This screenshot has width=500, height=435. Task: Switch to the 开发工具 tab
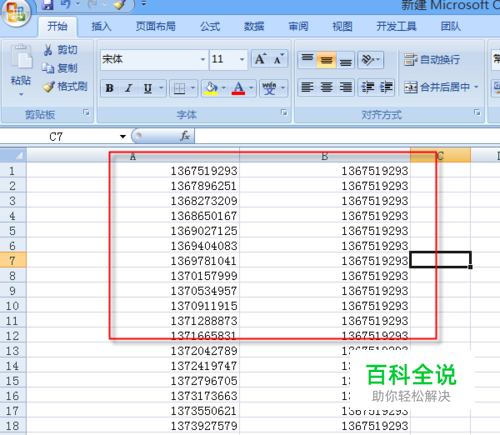tap(396, 26)
